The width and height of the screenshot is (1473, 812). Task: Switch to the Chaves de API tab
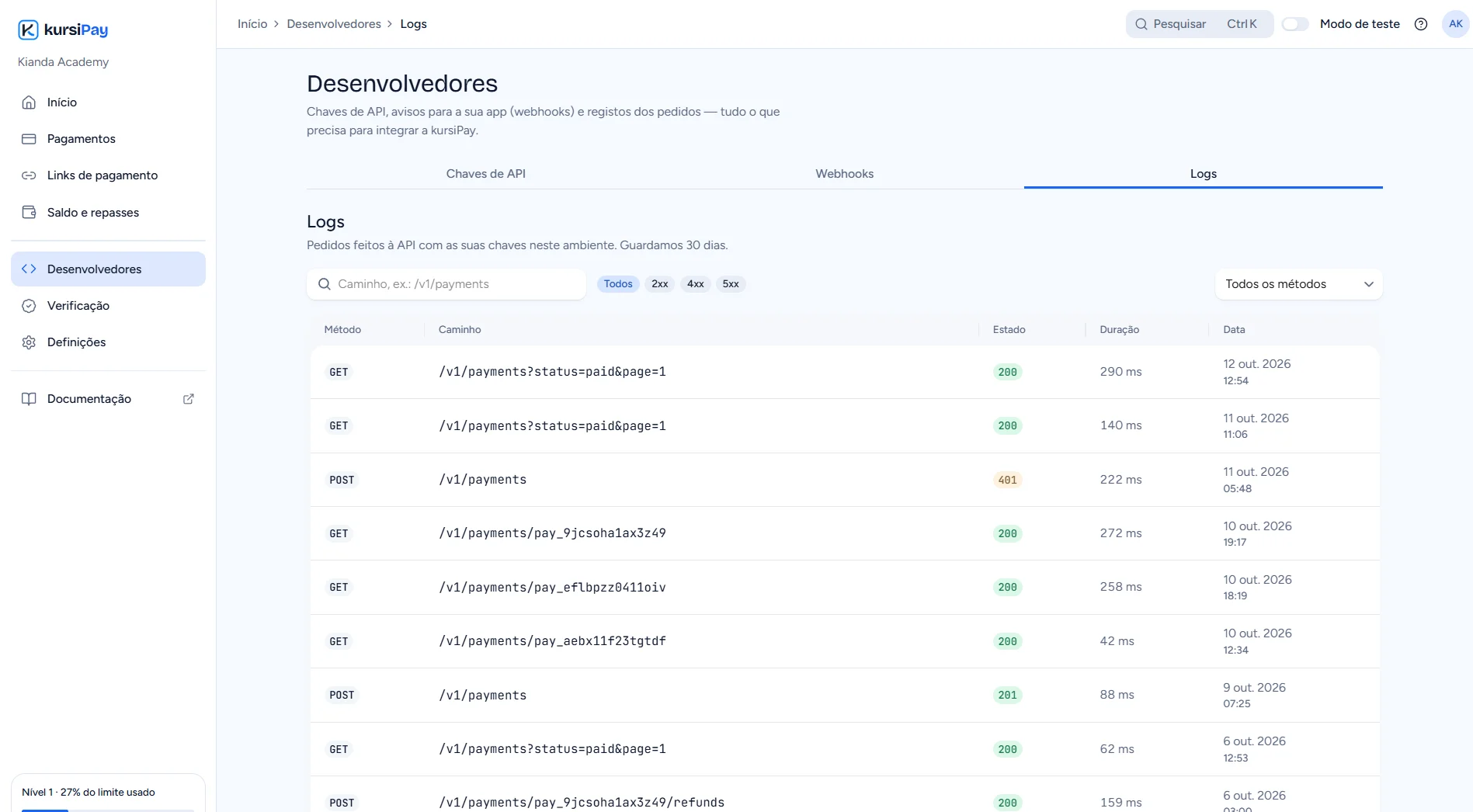pyautogui.click(x=486, y=174)
